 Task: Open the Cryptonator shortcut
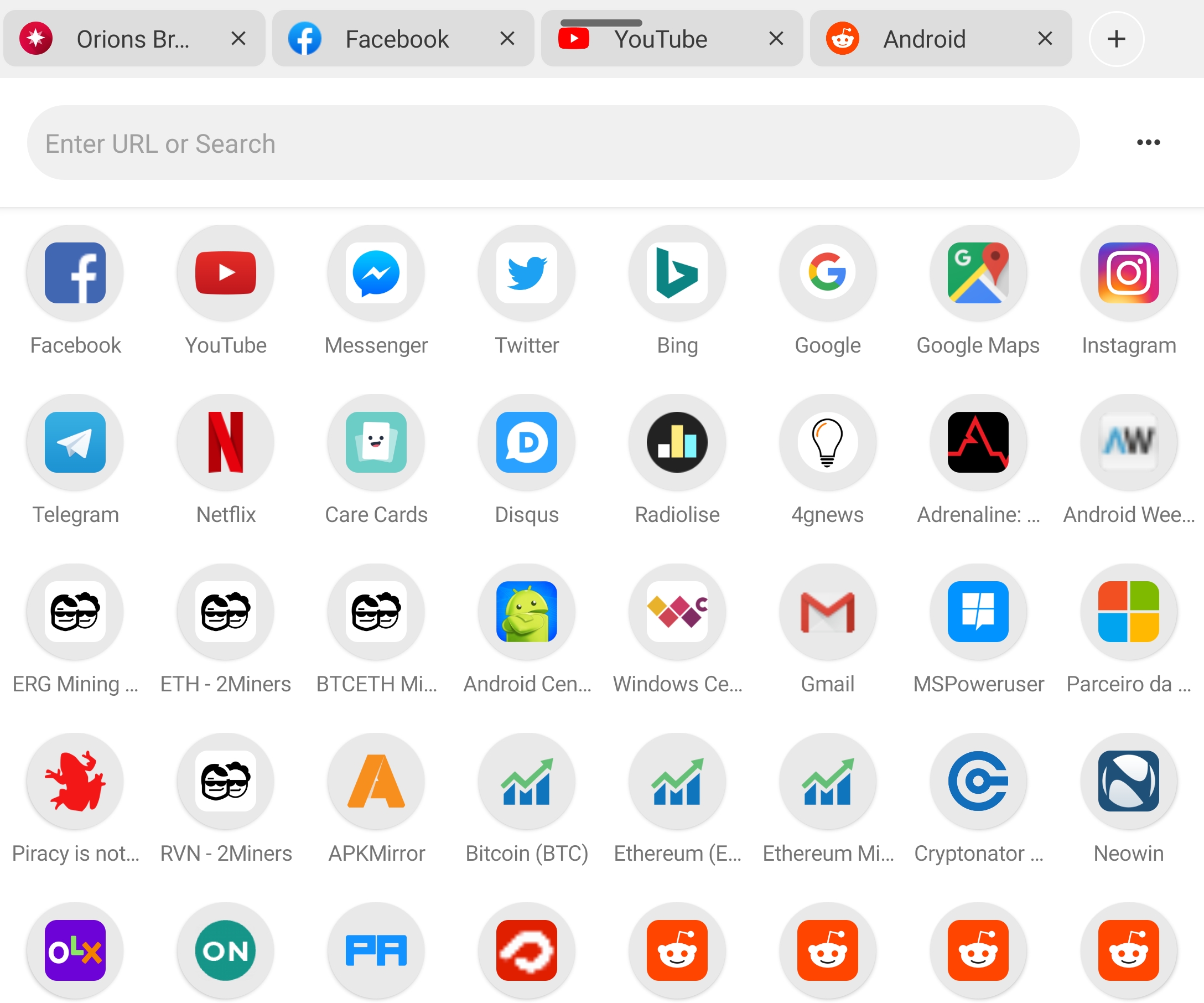978,781
